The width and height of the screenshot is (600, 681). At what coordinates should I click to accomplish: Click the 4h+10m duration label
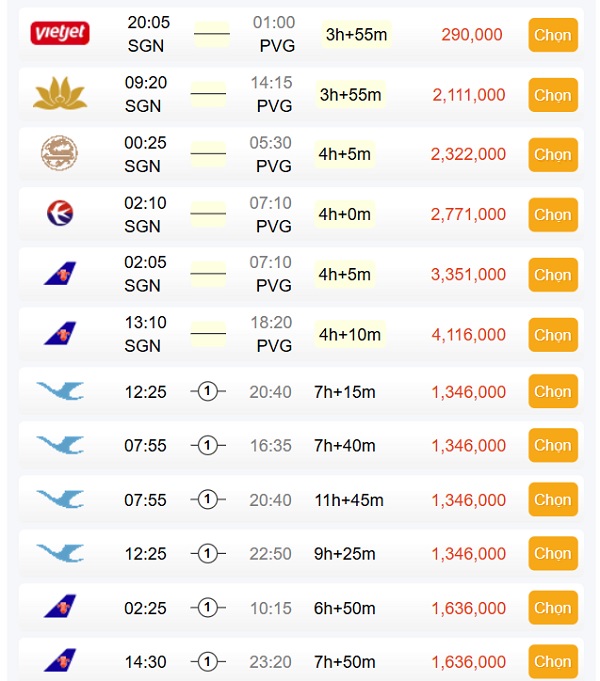coord(349,334)
